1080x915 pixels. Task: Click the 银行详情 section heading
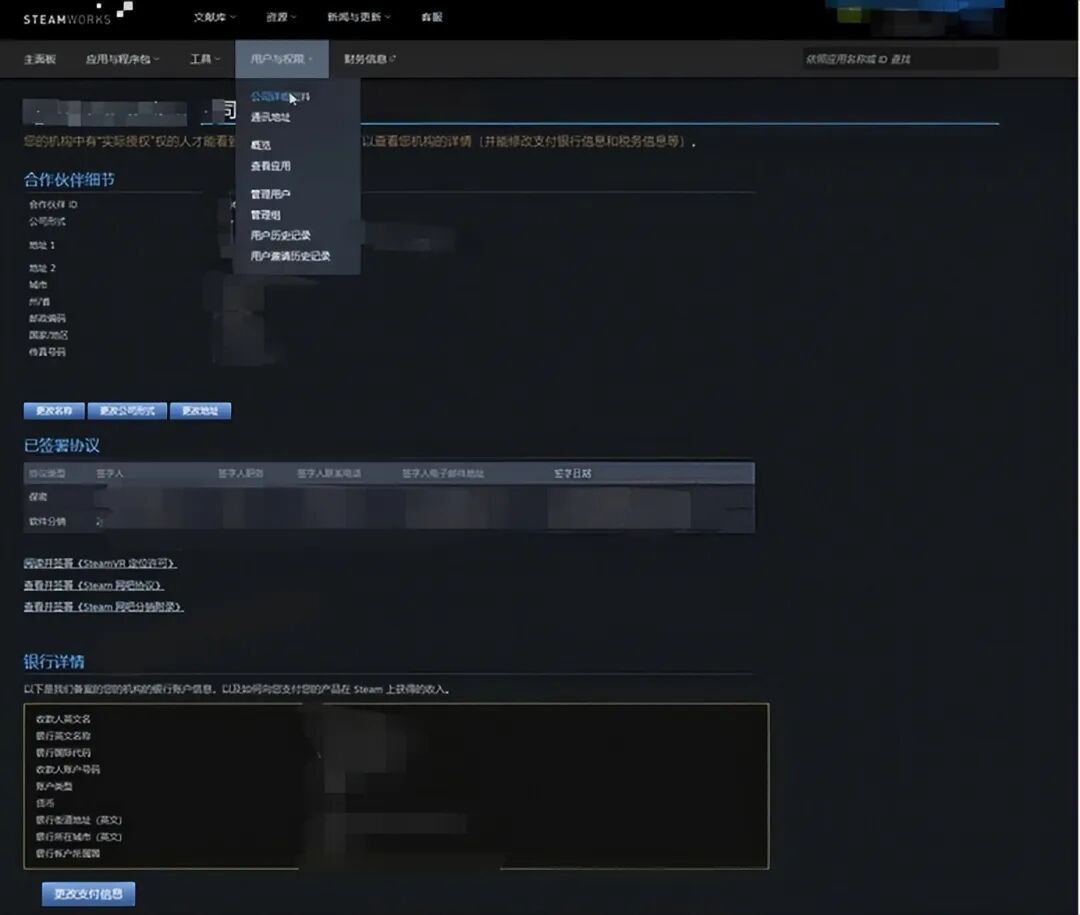pos(54,662)
